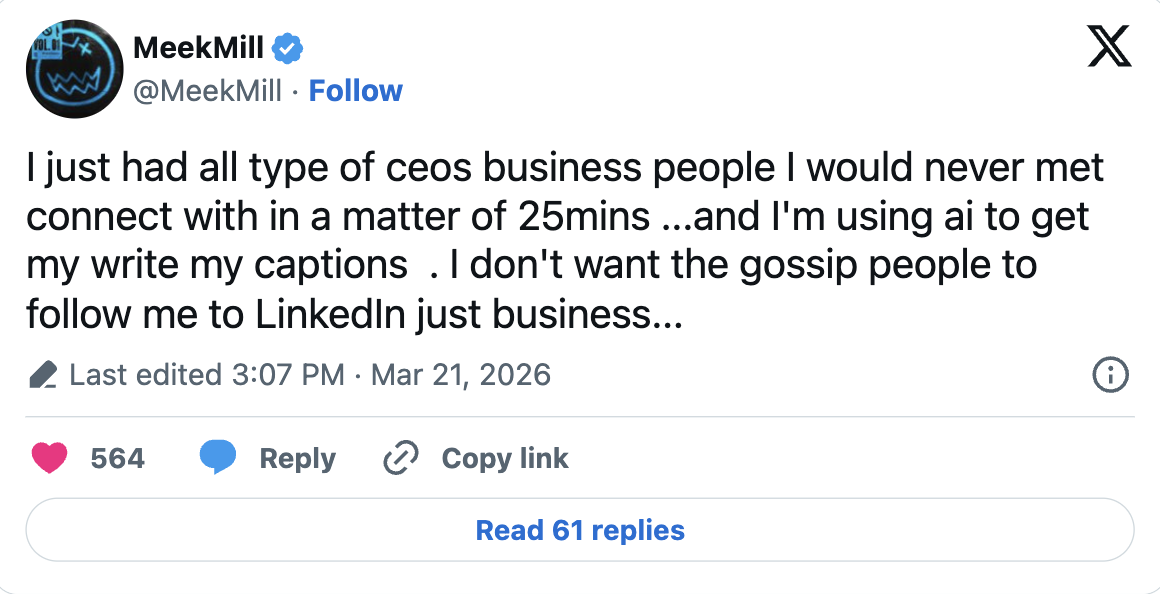
Task: Like the tweet with the heart icon
Action: pyautogui.click(x=49, y=458)
